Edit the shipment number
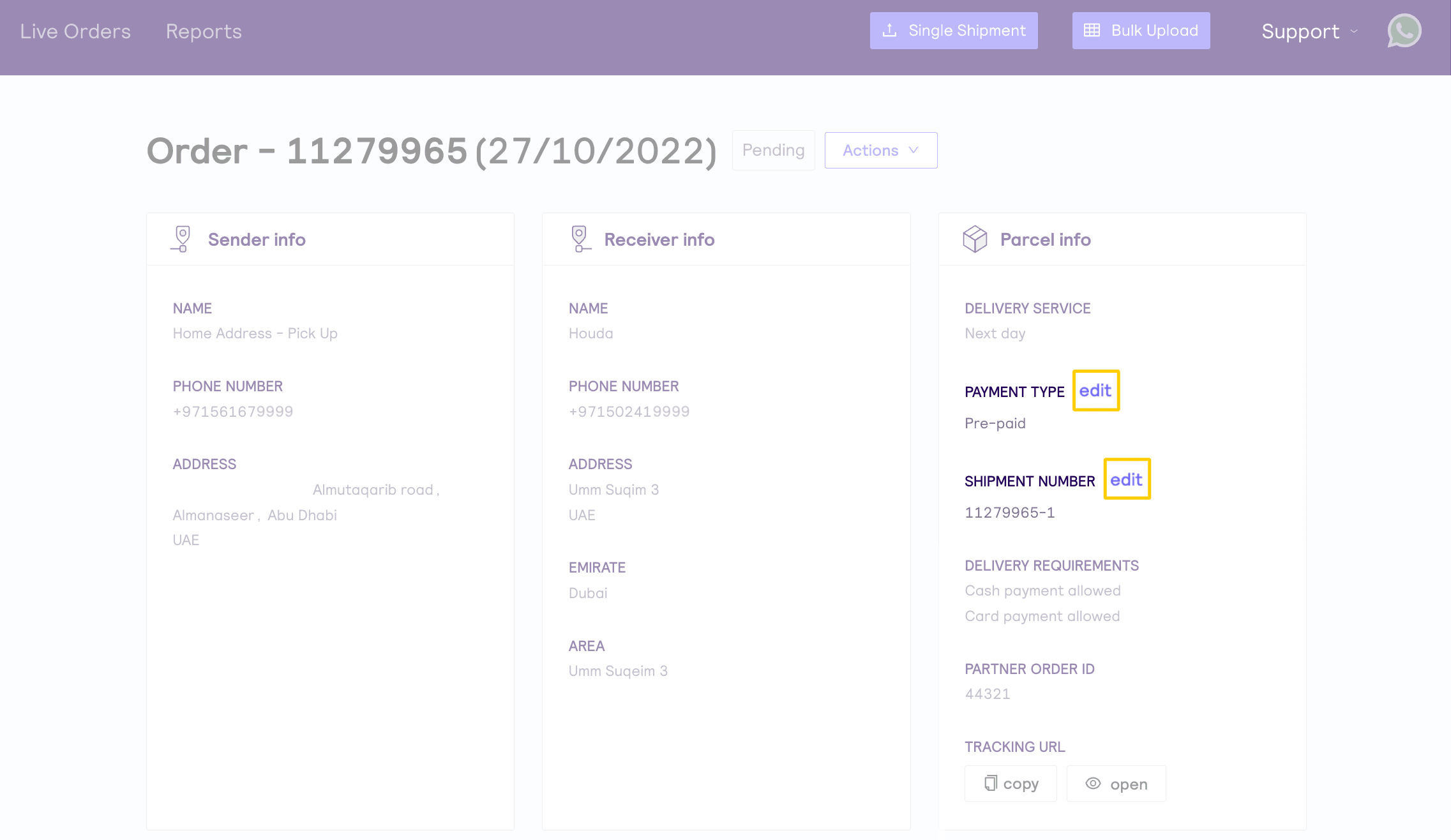The height and width of the screenshot is (840, 1451). coord(1127,479)
